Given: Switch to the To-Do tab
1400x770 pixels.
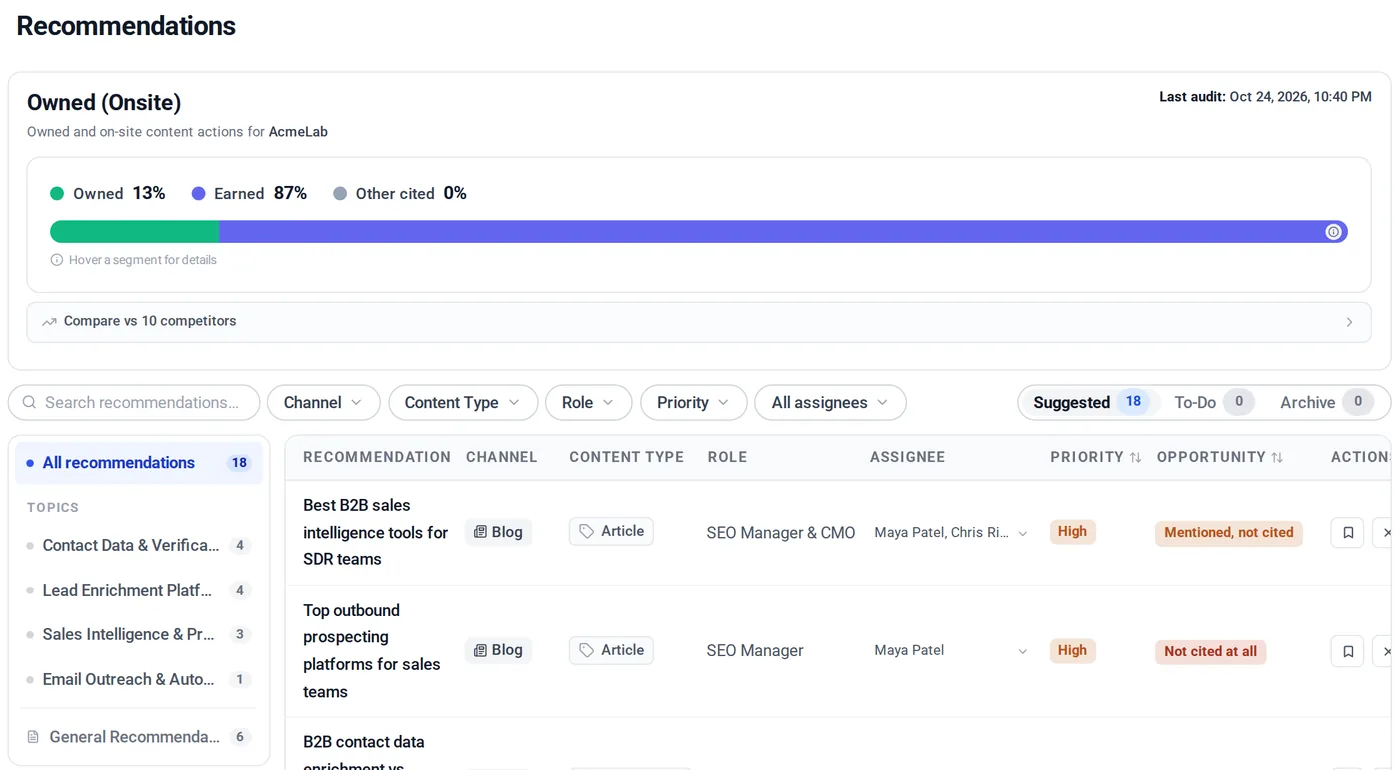Looking at the screenshot, I should coord(1213,402).
